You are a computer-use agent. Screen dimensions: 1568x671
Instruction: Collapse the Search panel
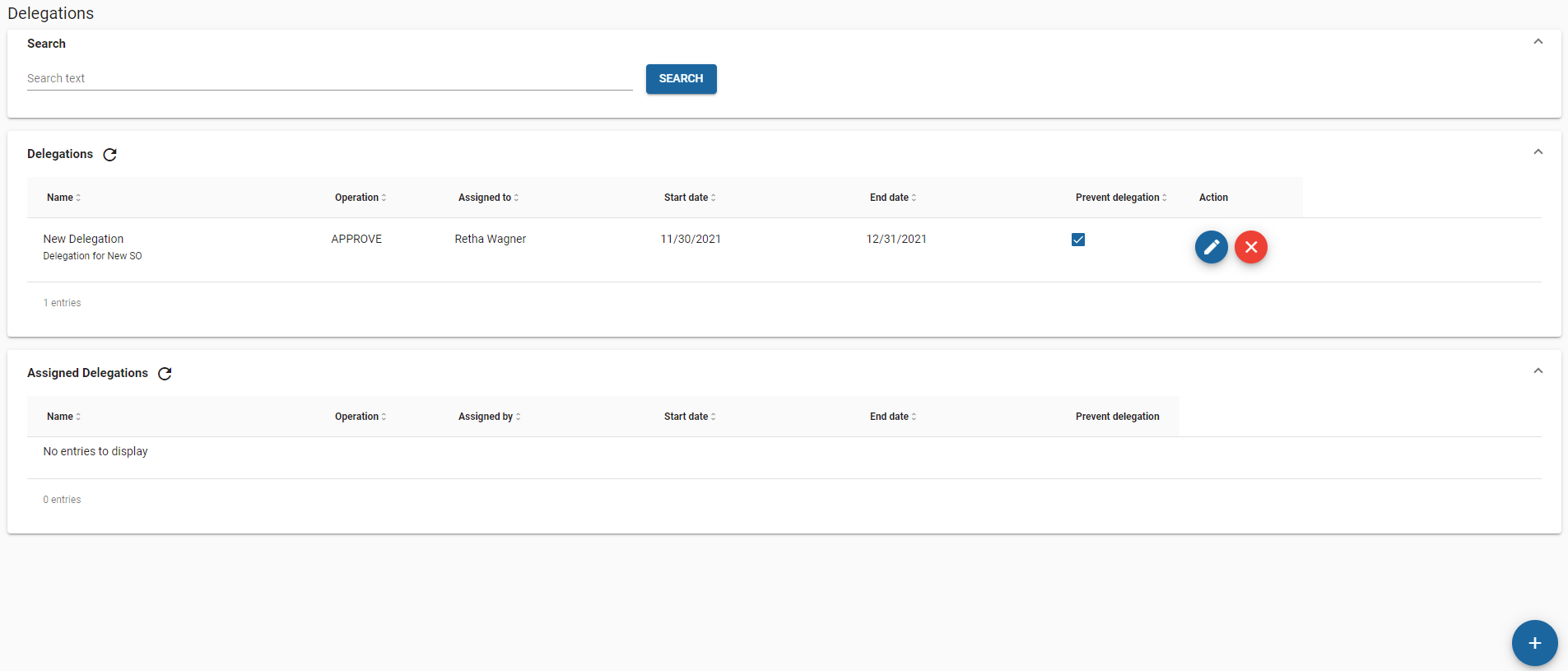(1538, 42)
